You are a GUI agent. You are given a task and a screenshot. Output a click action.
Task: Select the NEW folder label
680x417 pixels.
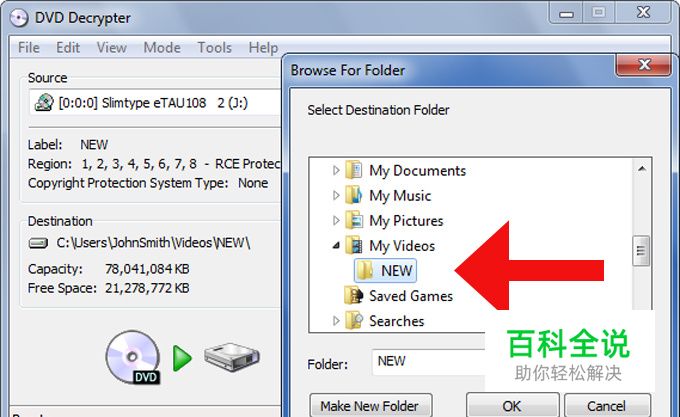tap(396, 270)
